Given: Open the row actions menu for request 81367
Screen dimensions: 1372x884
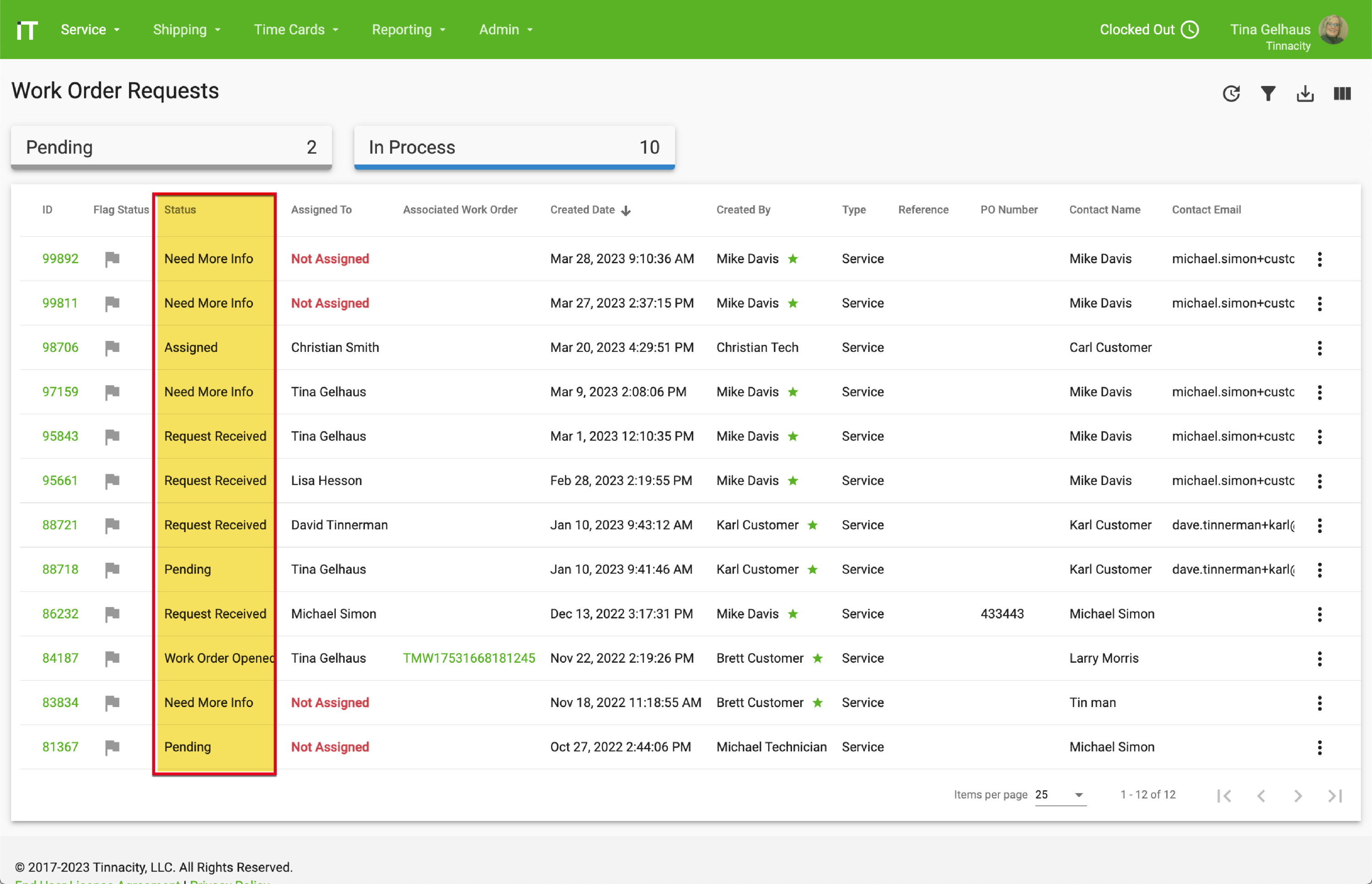Looking at the screenshot, I should (1320, 747).
